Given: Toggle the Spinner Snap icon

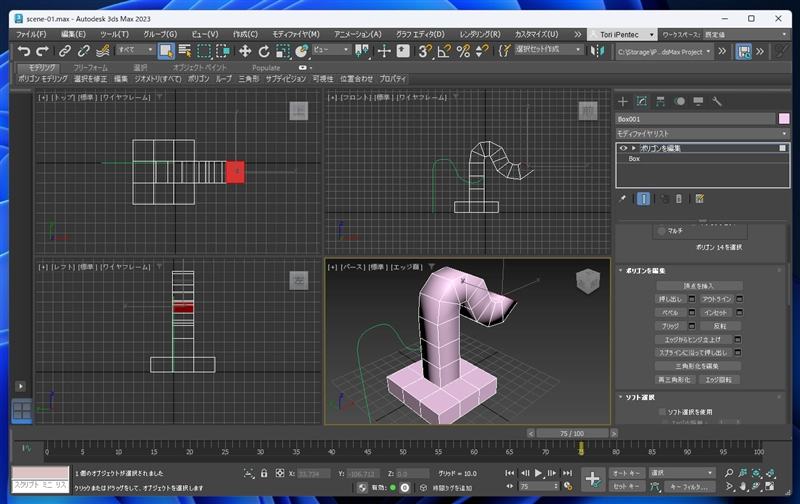Looking at the screenshot, I should pyautogui.click(x=482, y=51).
